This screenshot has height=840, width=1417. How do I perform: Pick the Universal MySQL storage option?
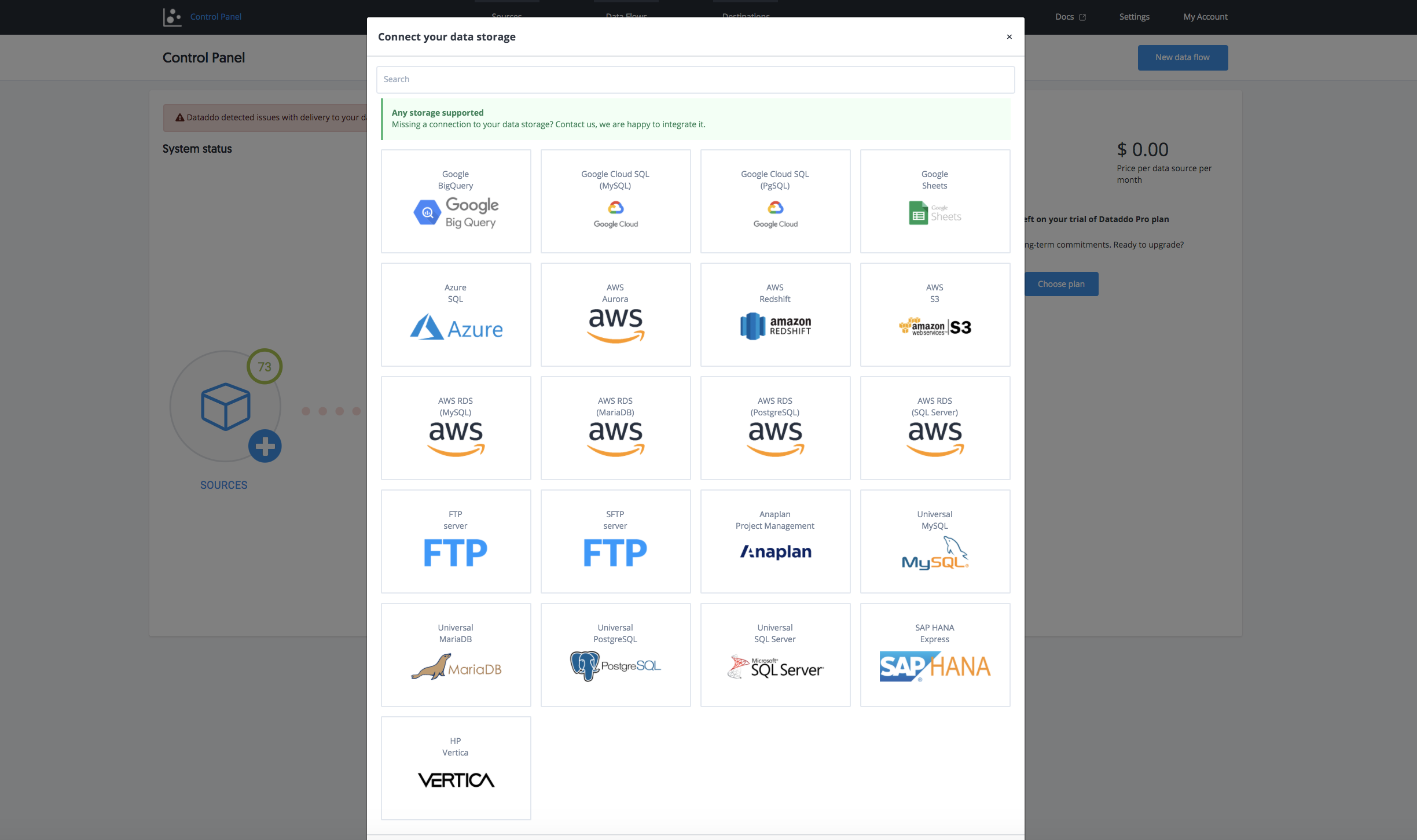point(935,541)
